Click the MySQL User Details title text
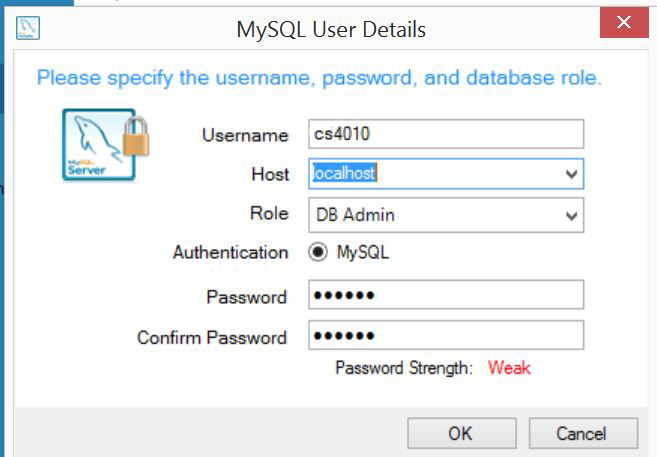Screen dimensions: 657x457 tap(331, 30)
